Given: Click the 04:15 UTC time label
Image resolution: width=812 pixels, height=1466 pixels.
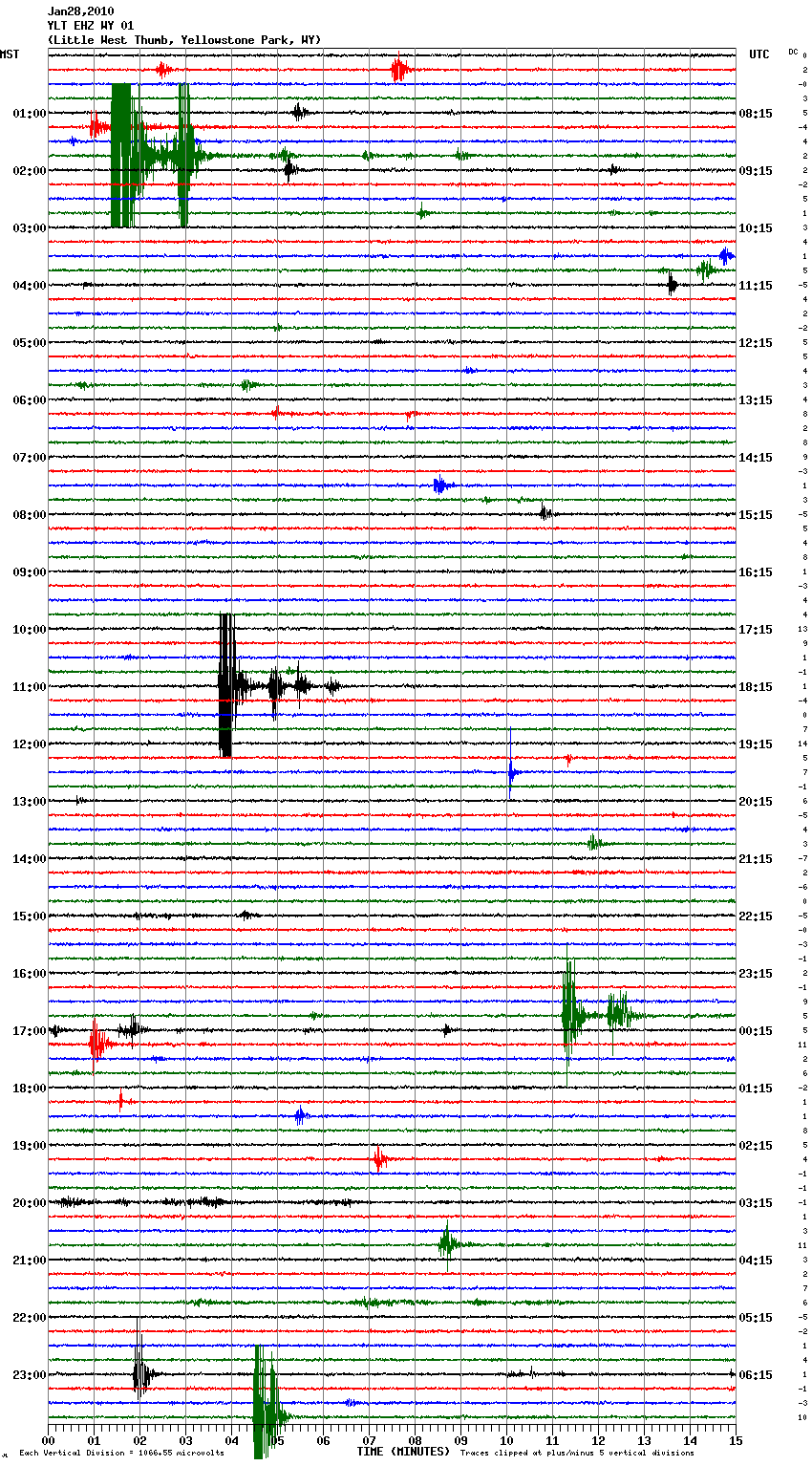Looking at the screenshot, I should (x=756, y=1261).
